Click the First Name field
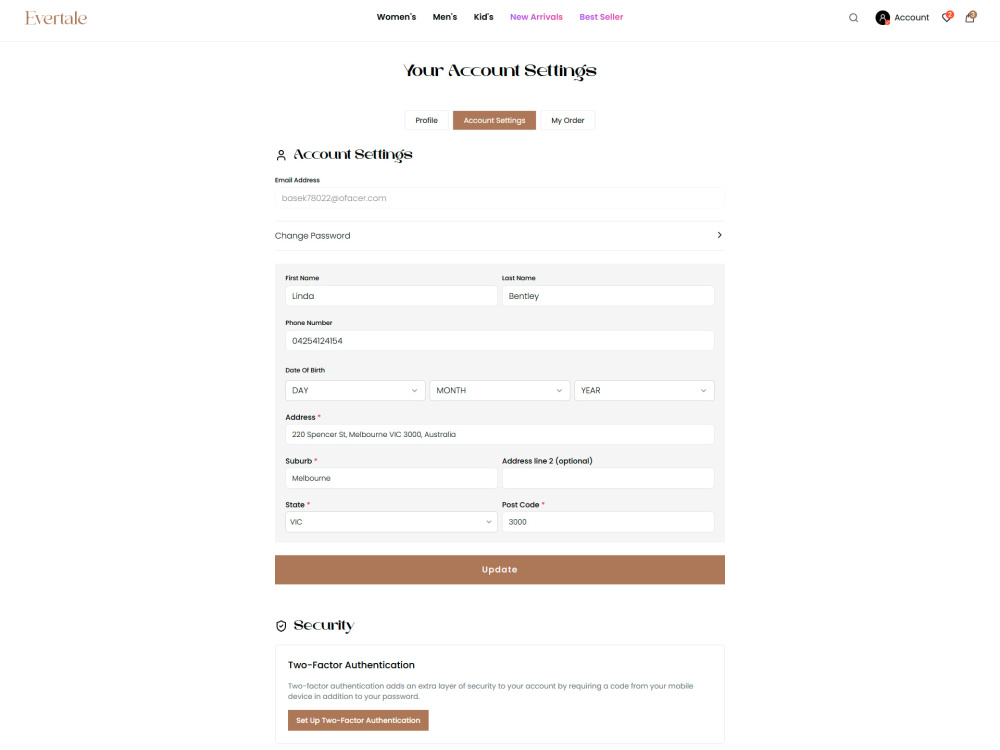Viewport: 1000px width, 750px height. (x=391, y=296)
